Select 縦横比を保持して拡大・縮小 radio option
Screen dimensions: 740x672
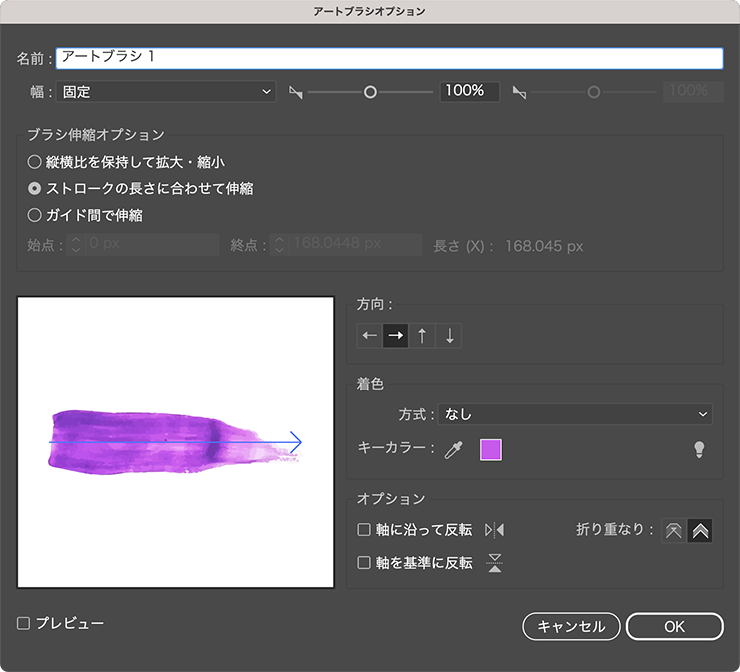[x=35, y=161]
